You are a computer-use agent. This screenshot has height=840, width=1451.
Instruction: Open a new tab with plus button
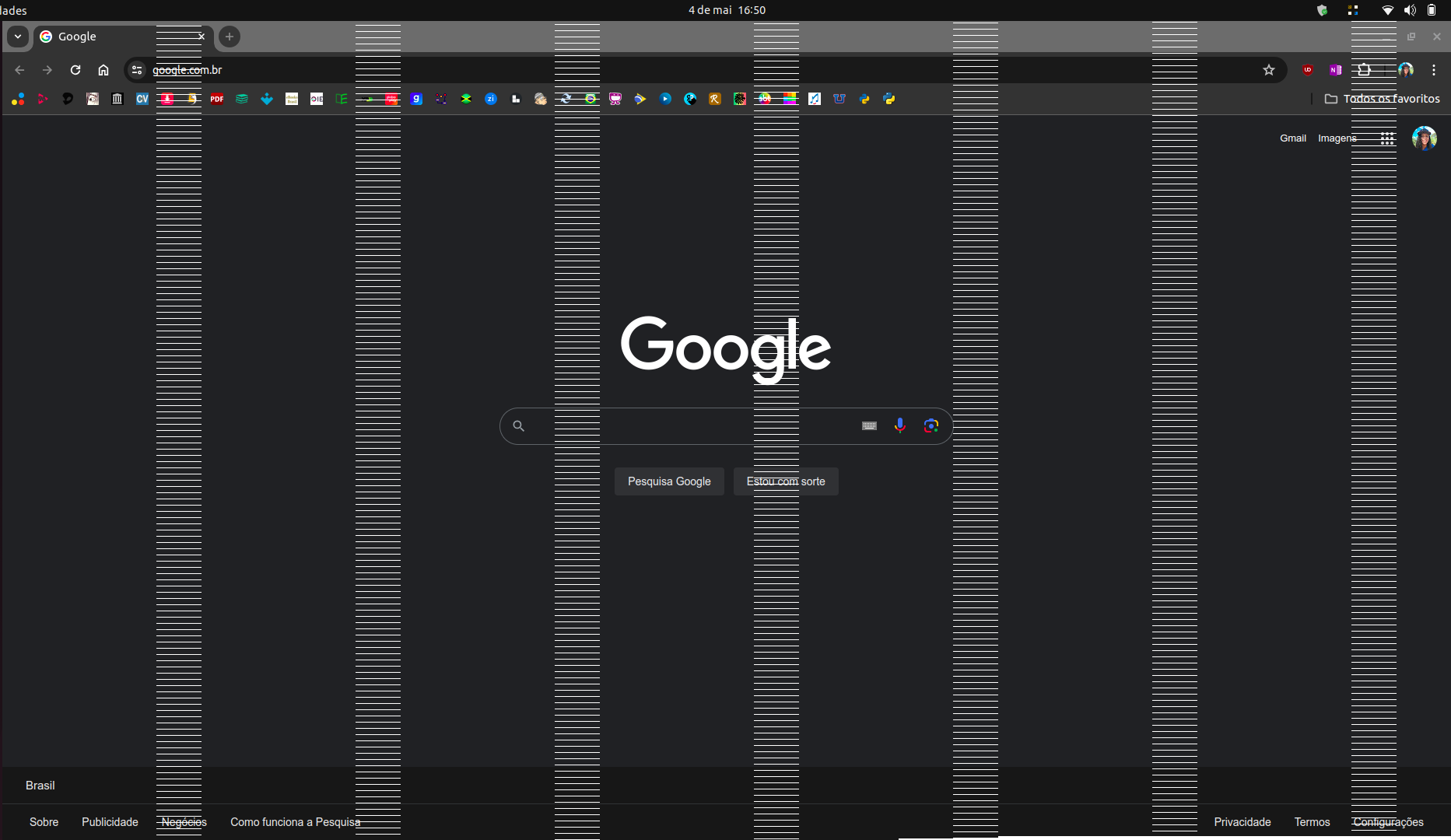tap(230, 37)
